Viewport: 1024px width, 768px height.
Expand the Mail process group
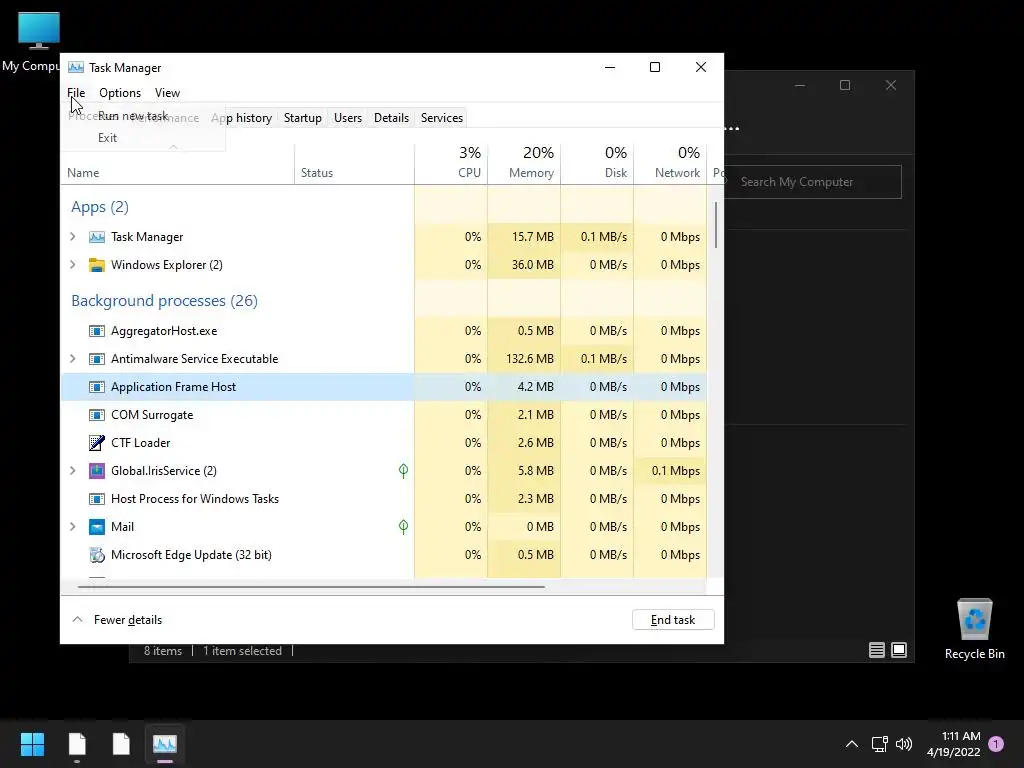click(72, 527)
